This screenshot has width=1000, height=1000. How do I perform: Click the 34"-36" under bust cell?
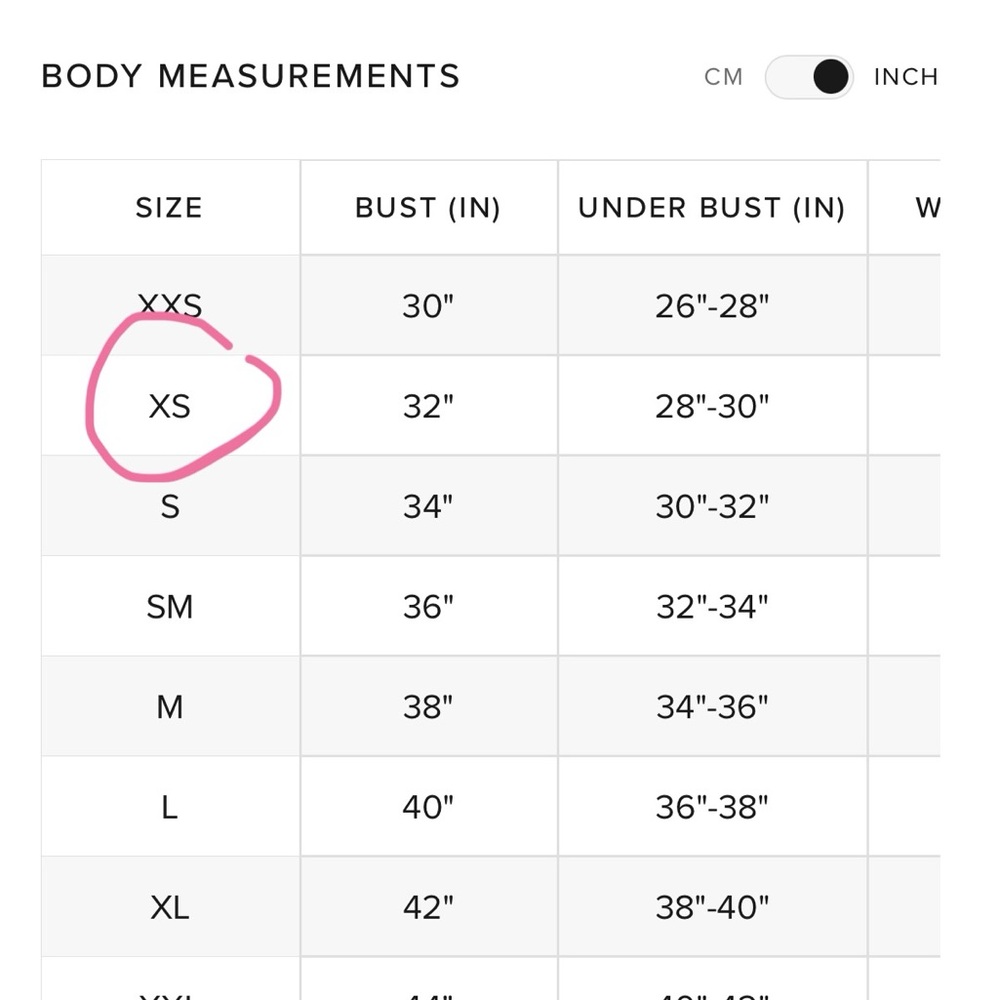[712, 707]
